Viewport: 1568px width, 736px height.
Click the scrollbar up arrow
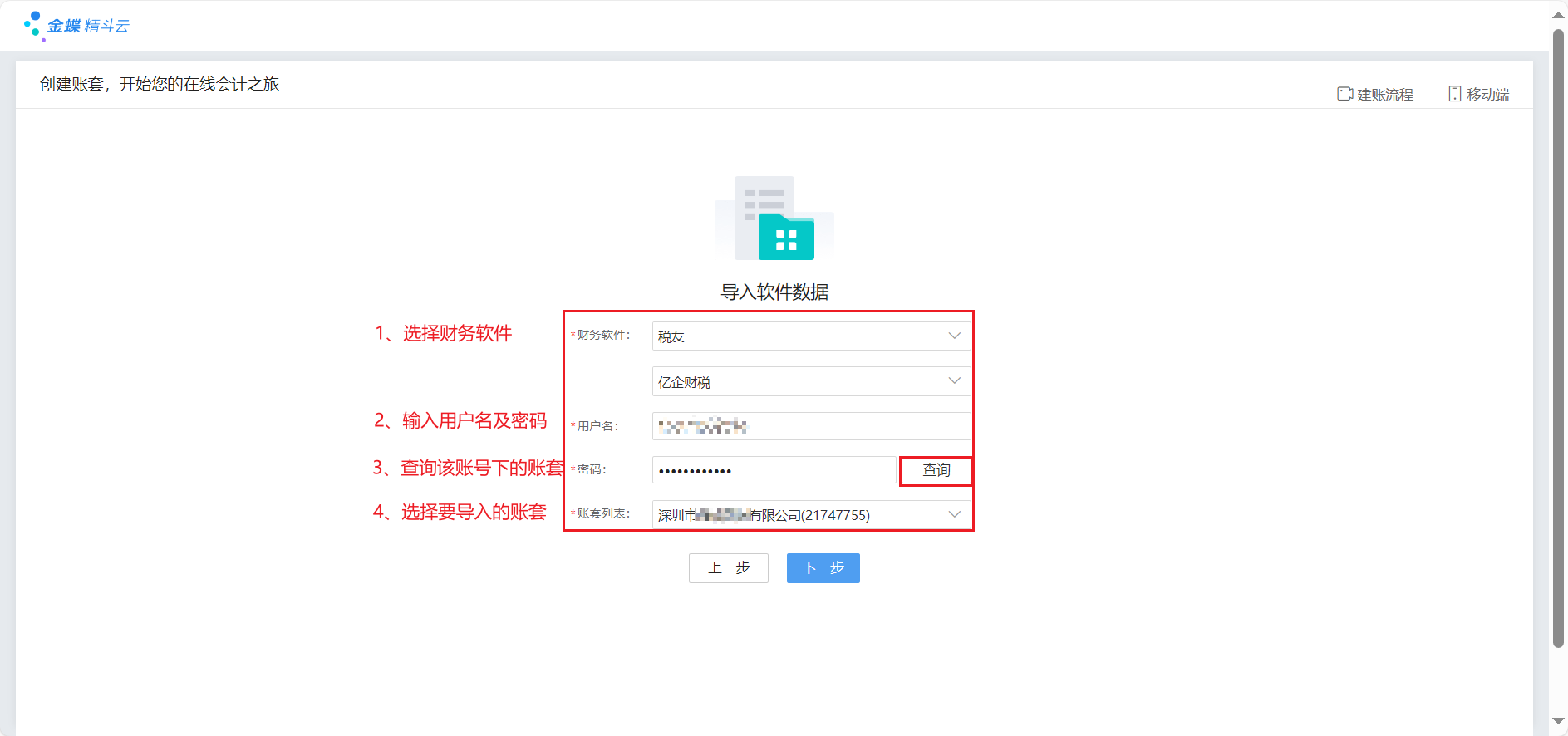[1559, 14]
